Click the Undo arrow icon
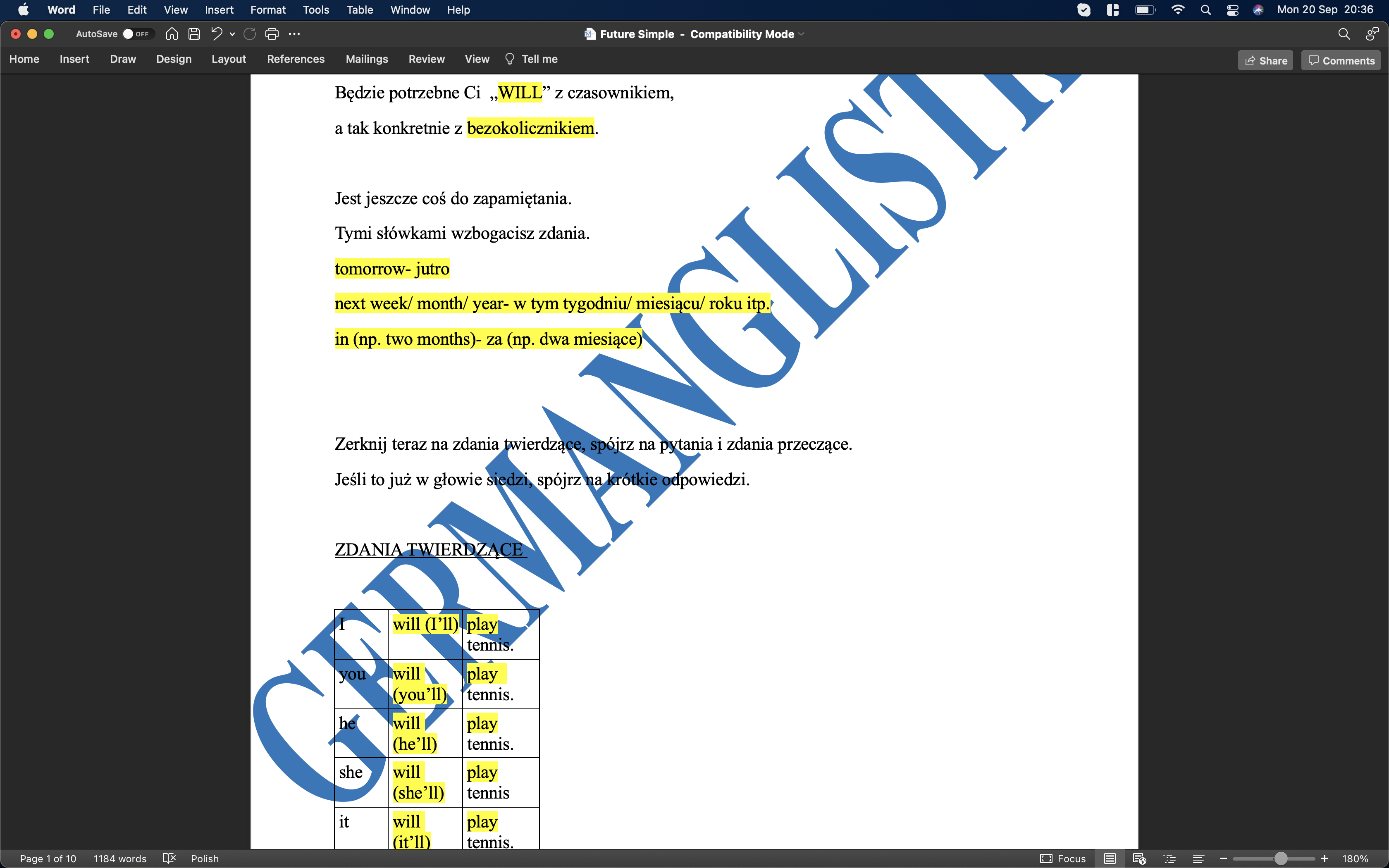 click(x=216, y=34)
